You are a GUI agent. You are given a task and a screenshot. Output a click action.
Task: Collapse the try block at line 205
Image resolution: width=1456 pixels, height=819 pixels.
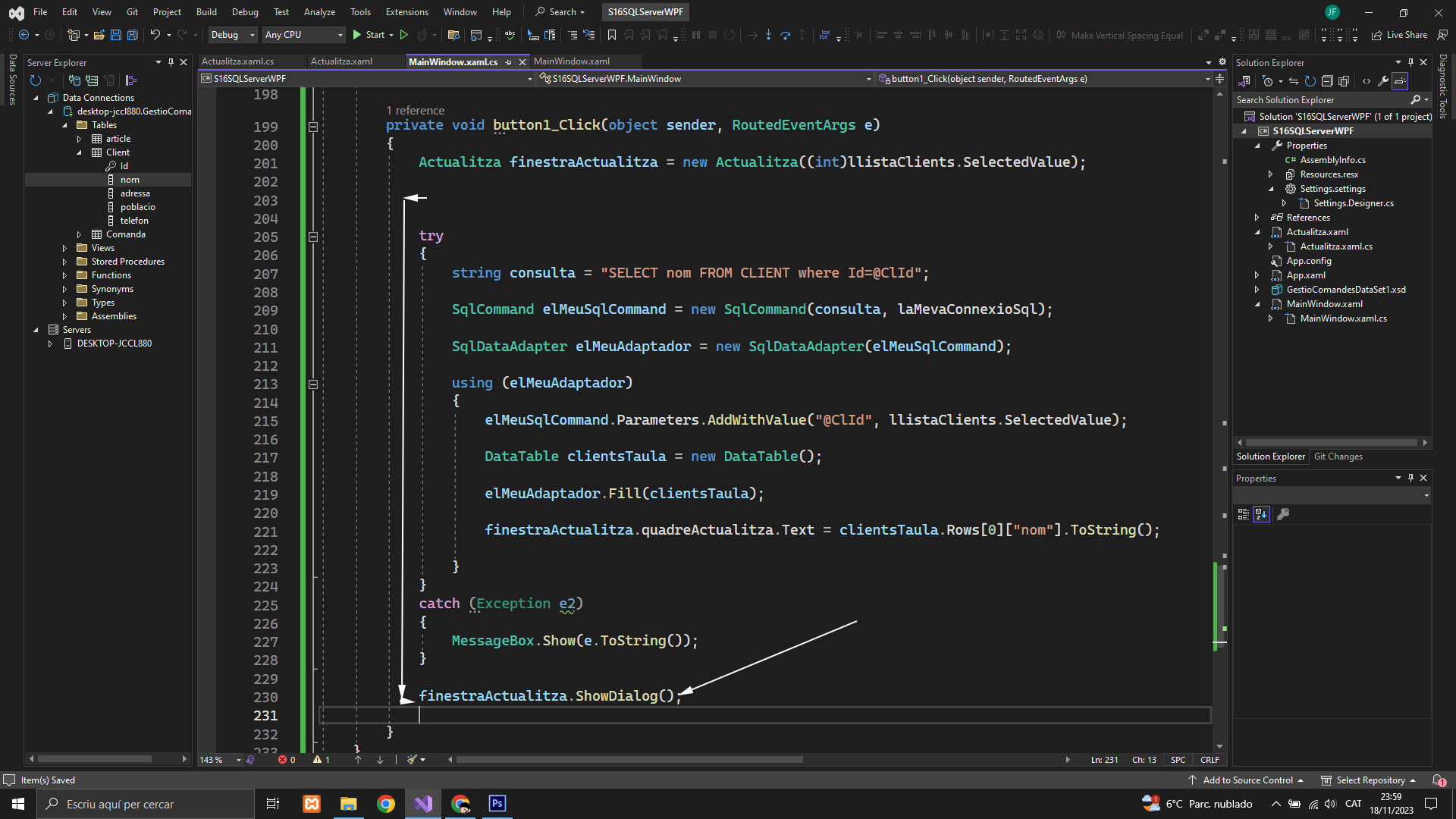pos(313,237)
